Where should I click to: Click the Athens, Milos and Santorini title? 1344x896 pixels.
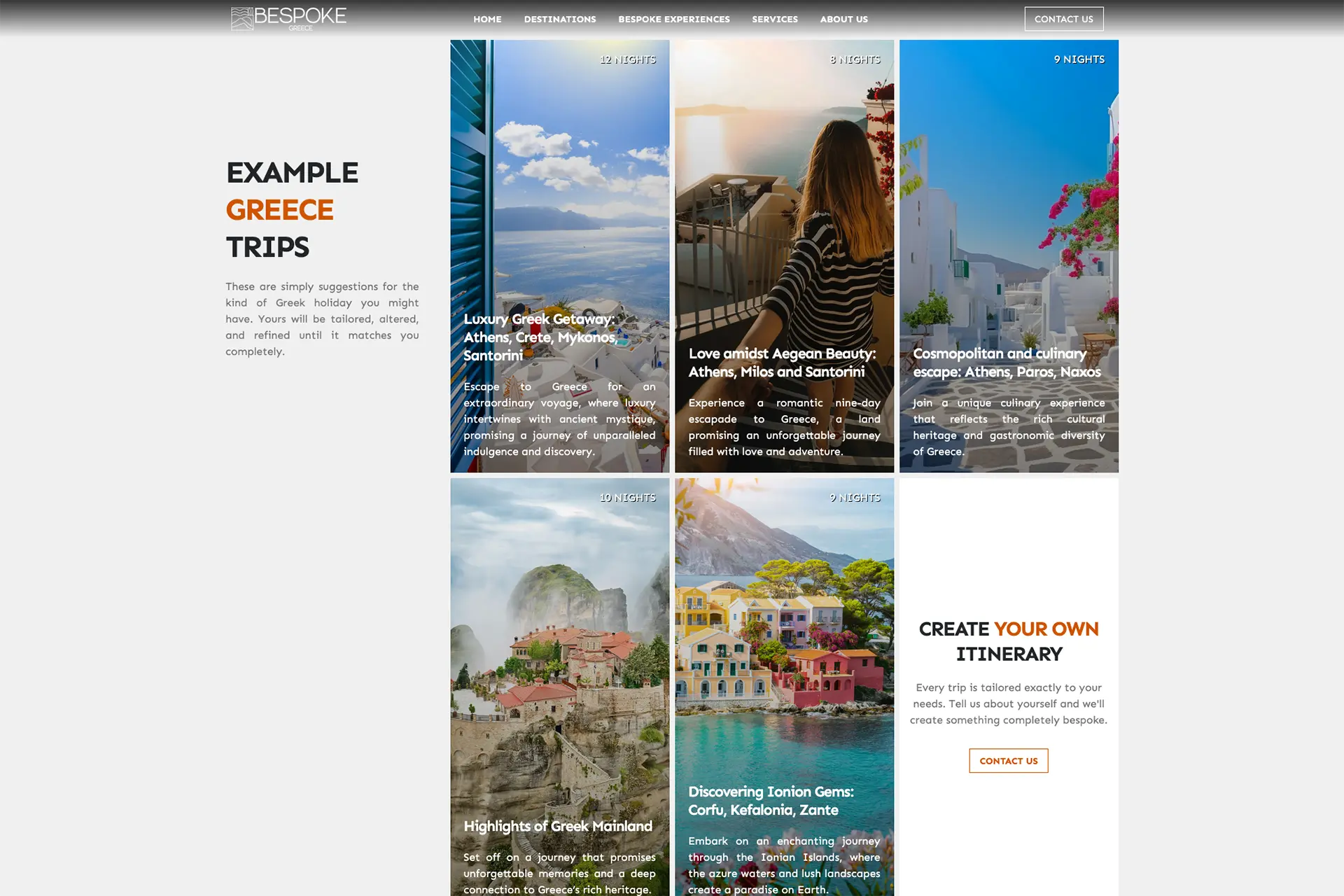click(x=776, y=372)
